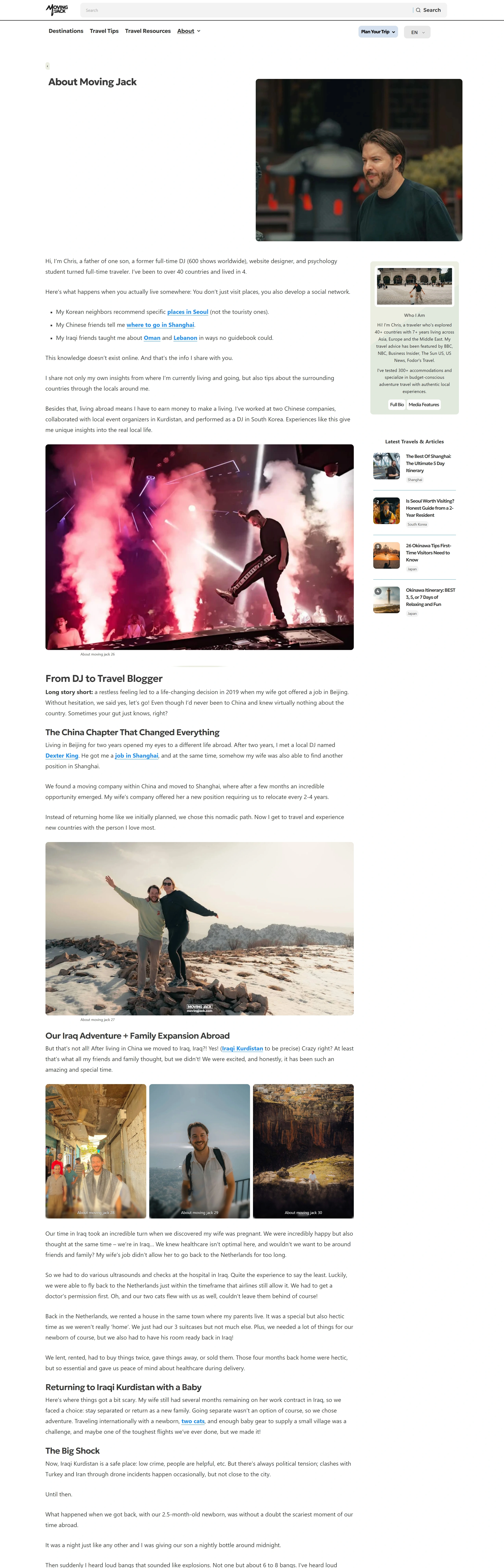The width and height of the screenshot is (504, 1568).
Task: Click the Moving Jack logo
Action: (57, 10)
